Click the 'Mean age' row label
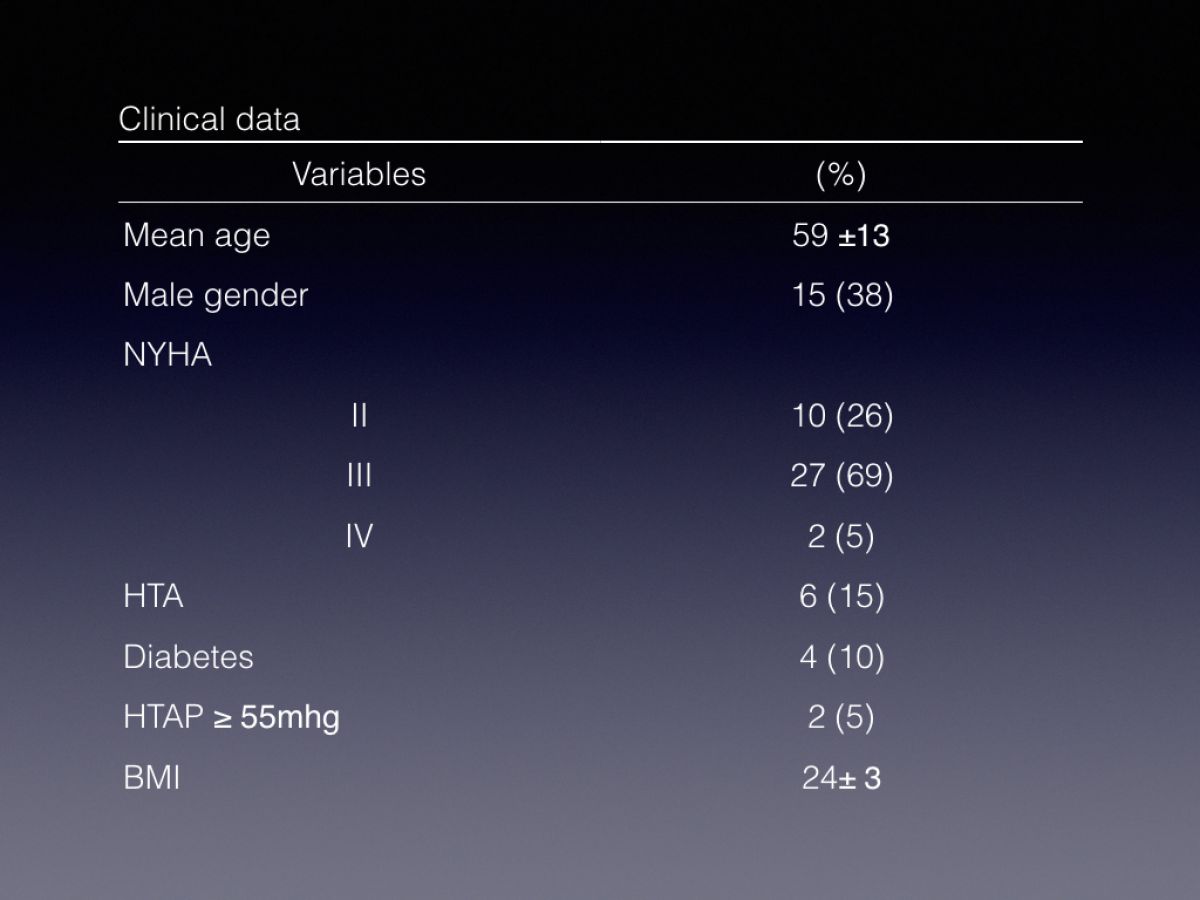The height and width of the screenshot is (900, 1200). (x=197, y=236)
